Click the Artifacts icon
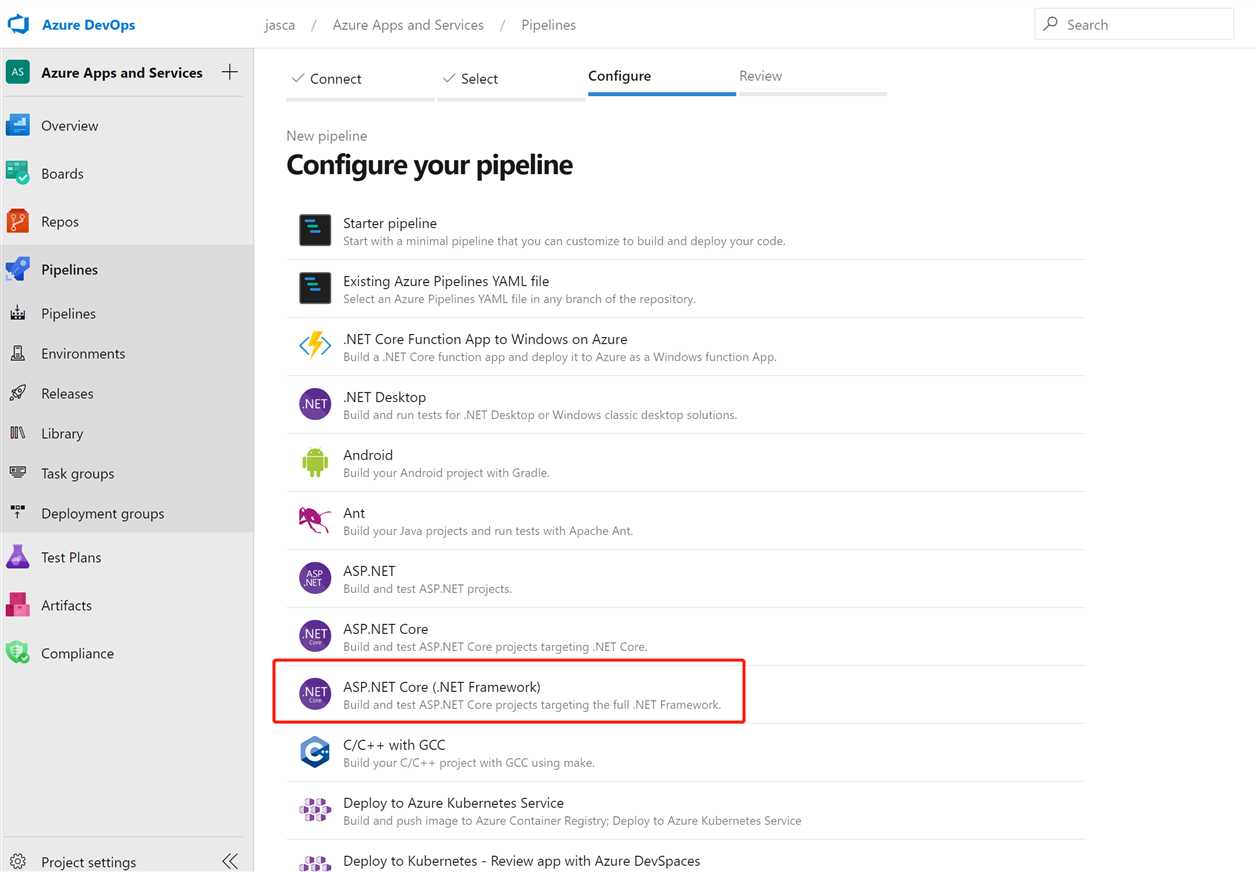 coord(18,605)
